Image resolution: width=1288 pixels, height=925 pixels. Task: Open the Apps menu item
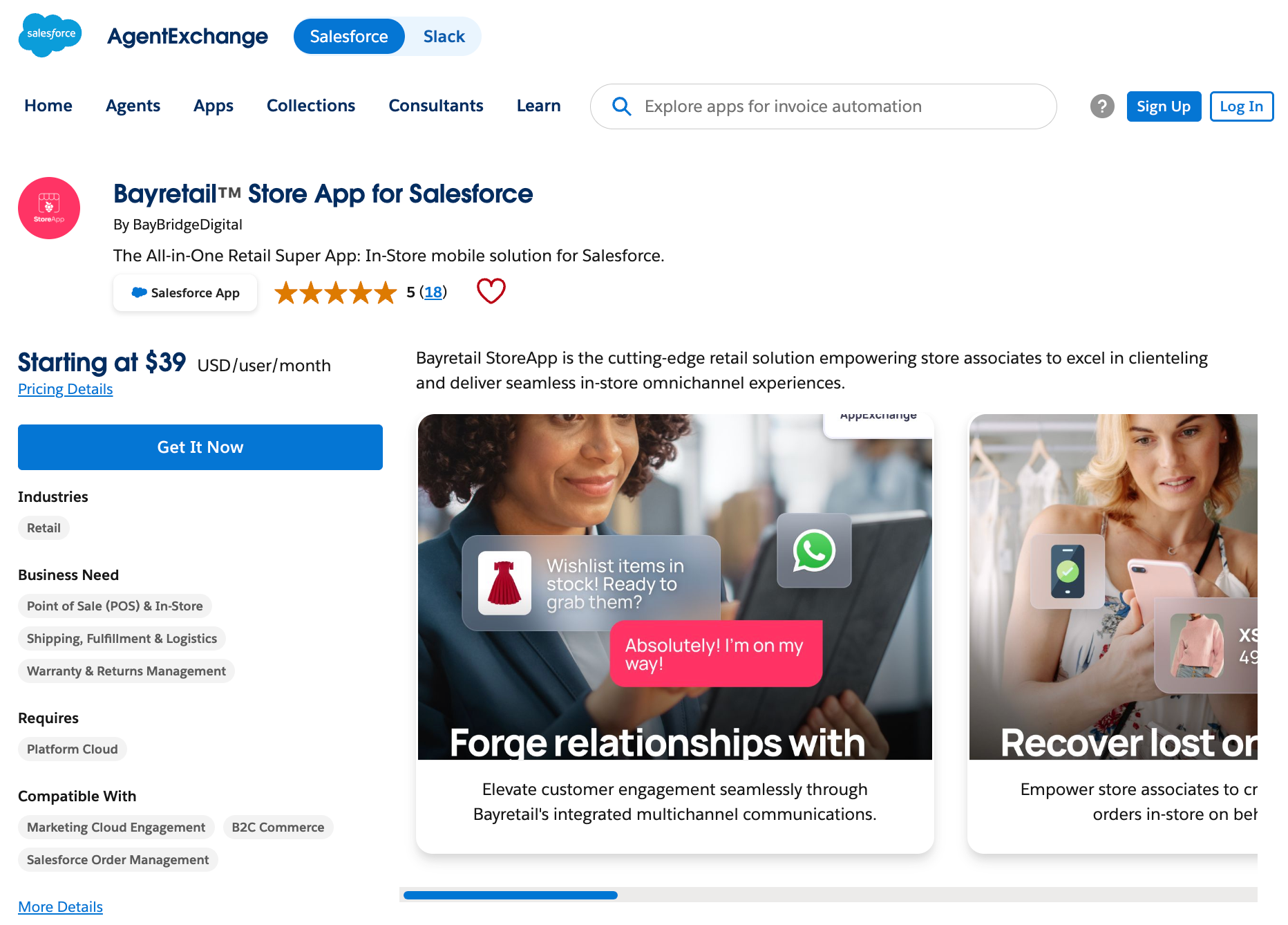[214, 106]
